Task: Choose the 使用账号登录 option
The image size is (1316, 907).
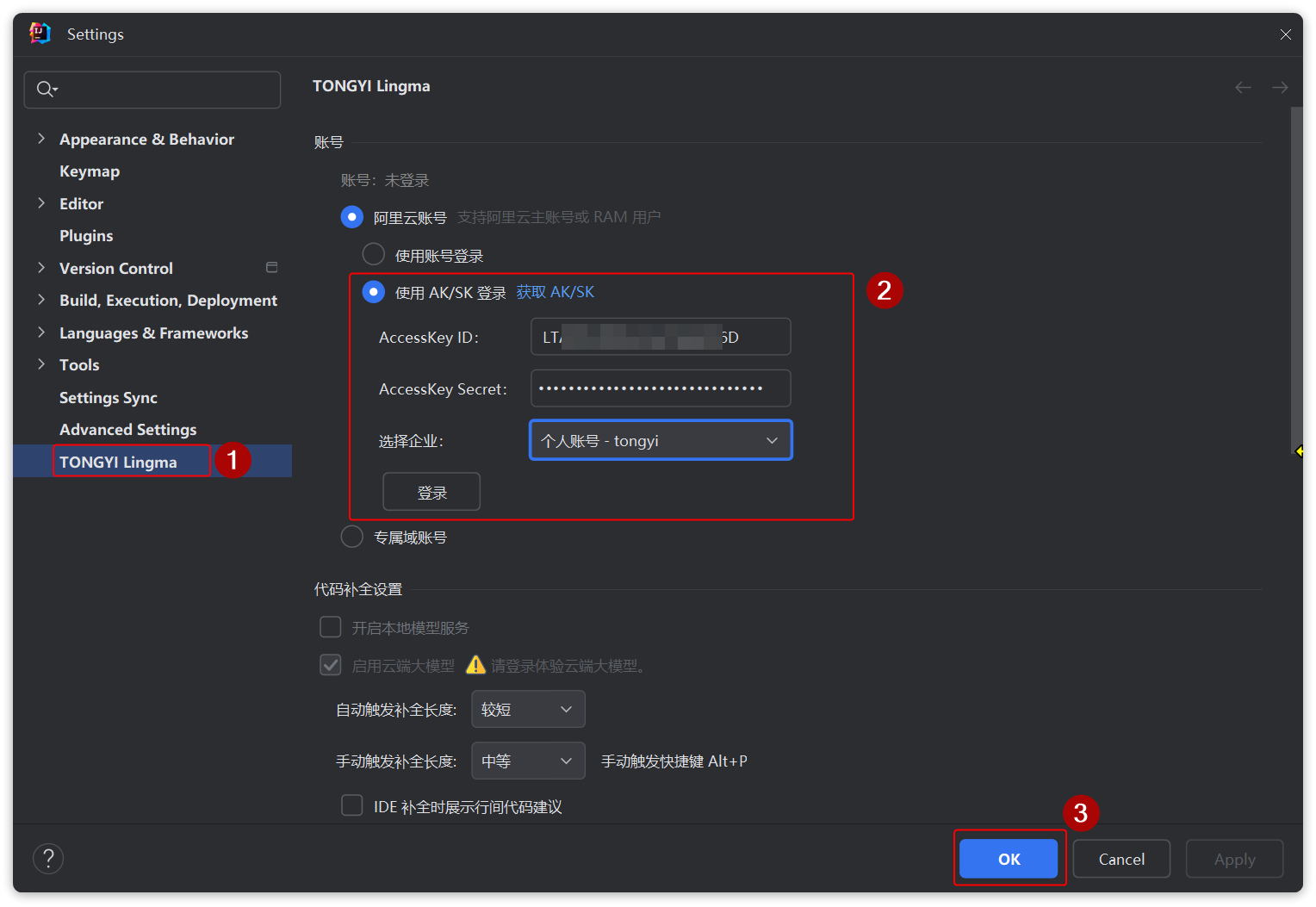Action: click(373, 254)
